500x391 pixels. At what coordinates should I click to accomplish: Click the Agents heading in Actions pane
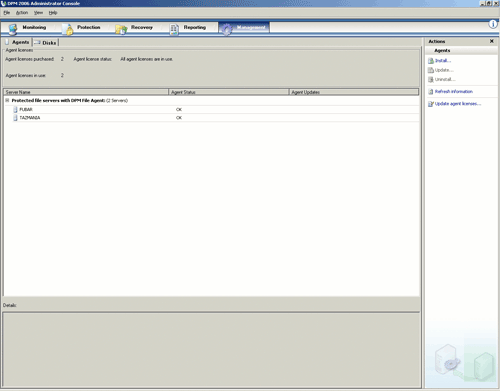point(442,50)
